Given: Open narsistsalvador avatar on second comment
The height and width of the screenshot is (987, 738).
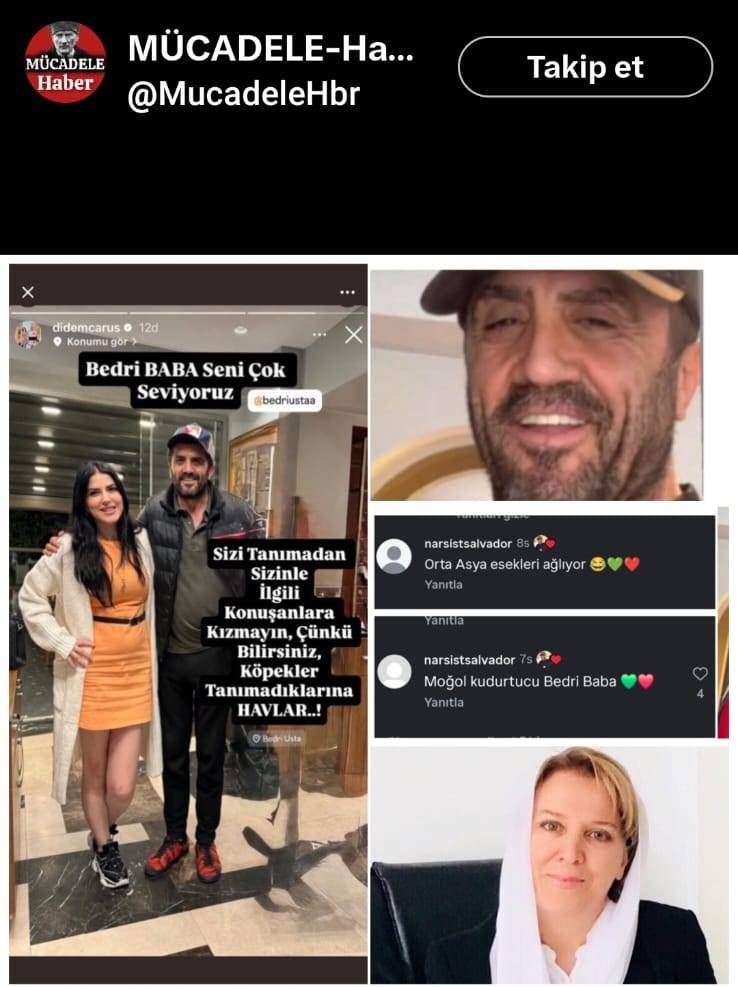Looking at the screenshot, I should 394,672.
